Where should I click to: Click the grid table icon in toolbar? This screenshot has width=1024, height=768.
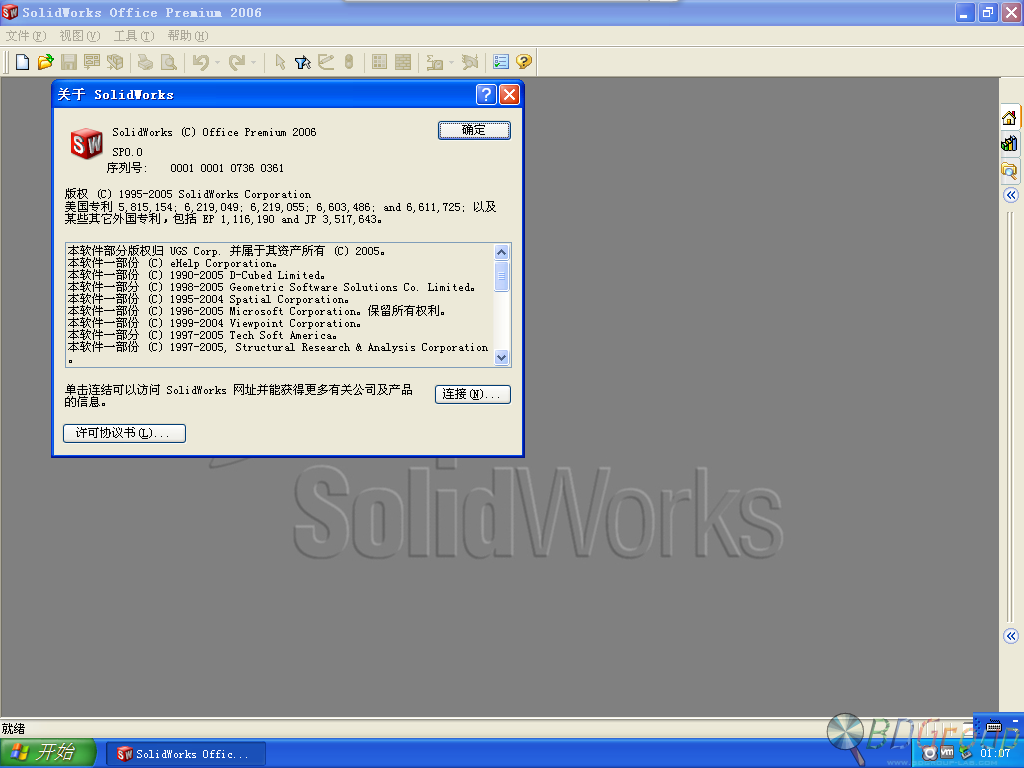[379, 62]
